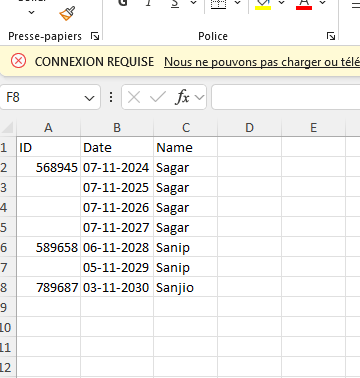The width and height of the screenshot is (360, 378).
Task: Select cell containing 789687
Action: 48,287
